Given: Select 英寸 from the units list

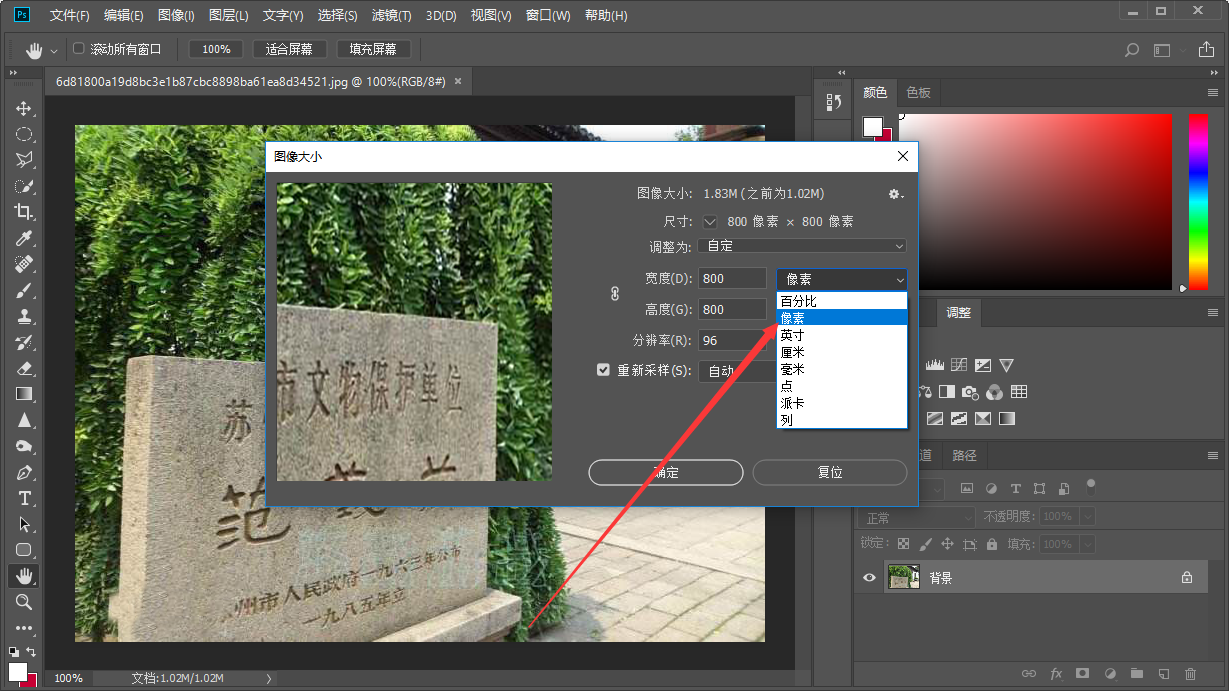Looking at the screenshot, I should (792, 334).
